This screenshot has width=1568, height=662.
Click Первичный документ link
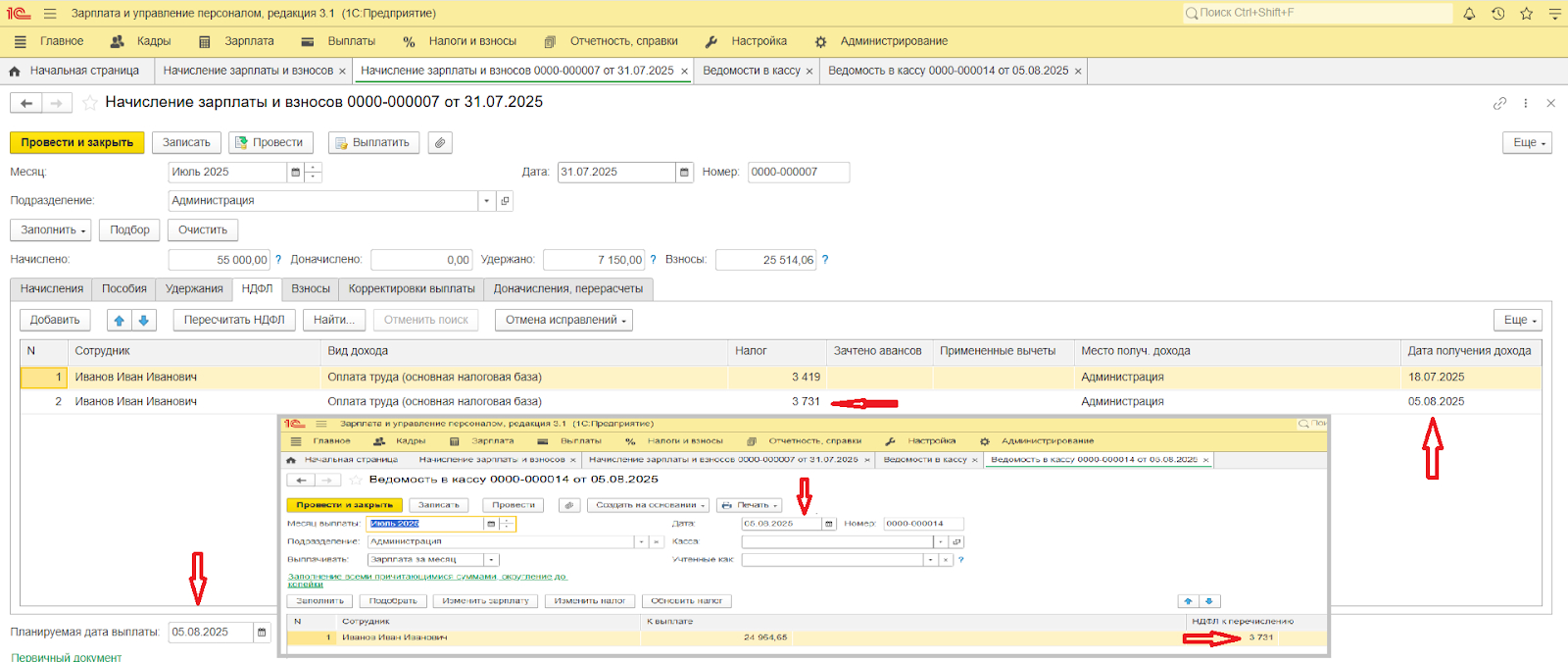(x=67, y=657)
